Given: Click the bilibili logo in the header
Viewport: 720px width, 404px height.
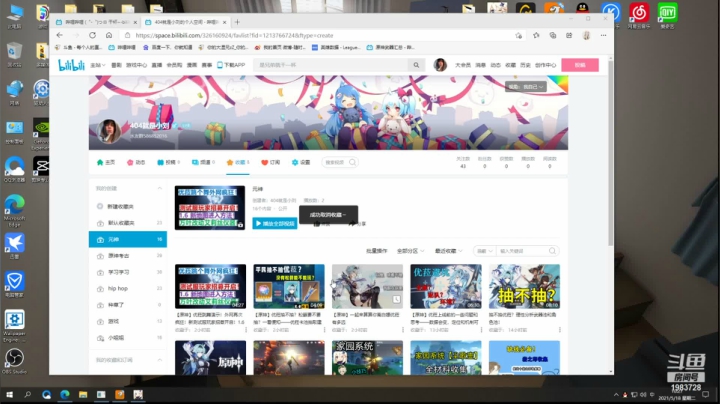Looking at the screenshot, I should [71, 65].
